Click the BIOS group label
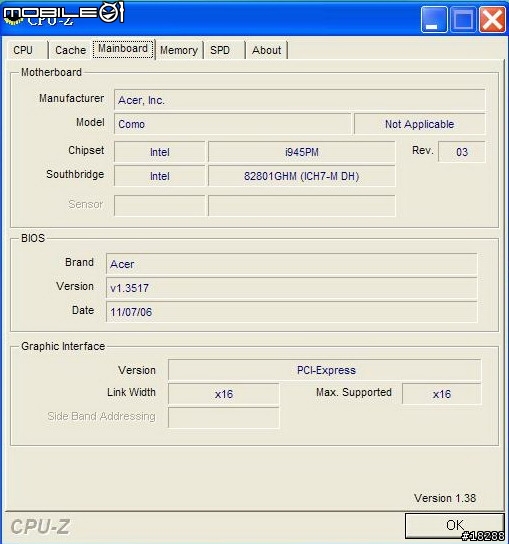 coord(33,238)
